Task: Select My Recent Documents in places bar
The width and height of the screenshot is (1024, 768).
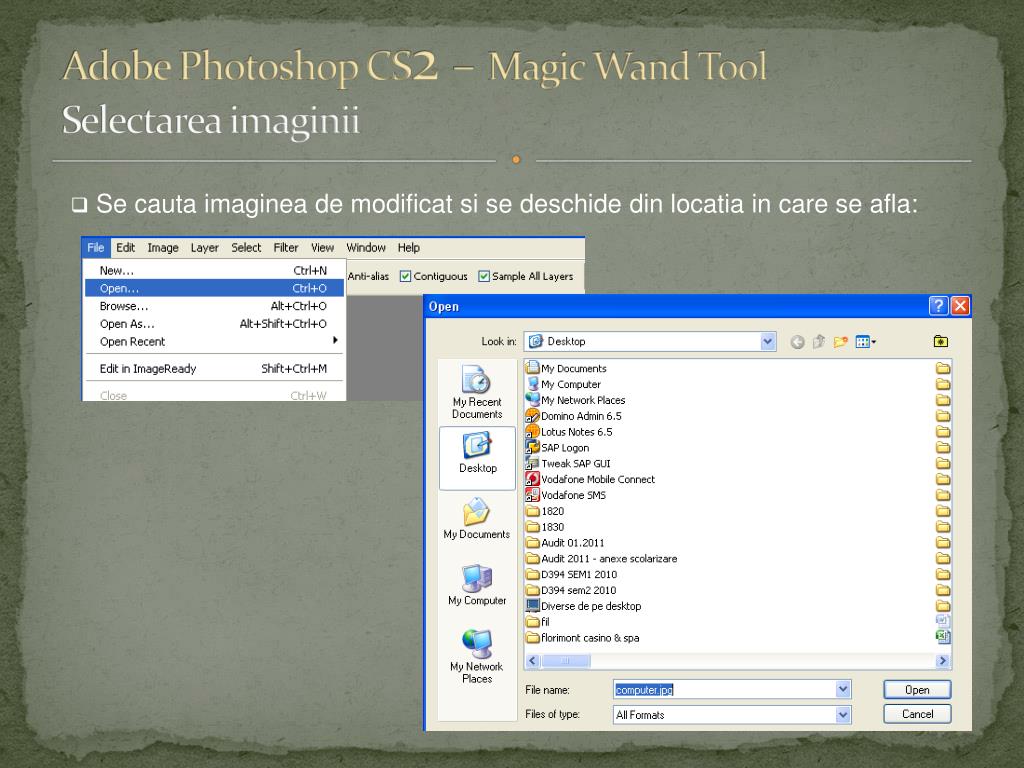Action: [477, 392]
